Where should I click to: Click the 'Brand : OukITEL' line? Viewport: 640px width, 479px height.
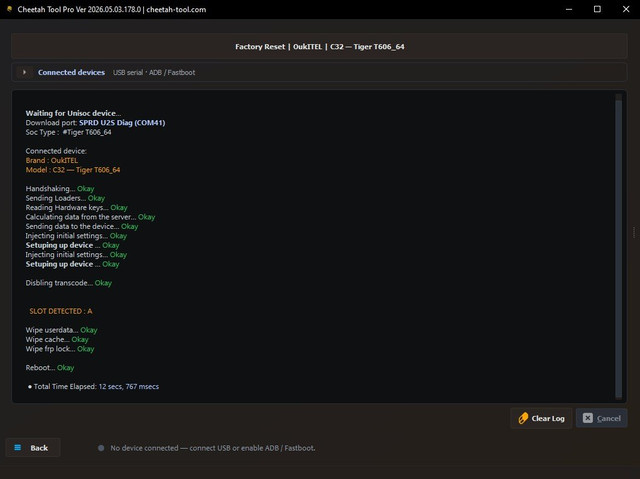52,160
